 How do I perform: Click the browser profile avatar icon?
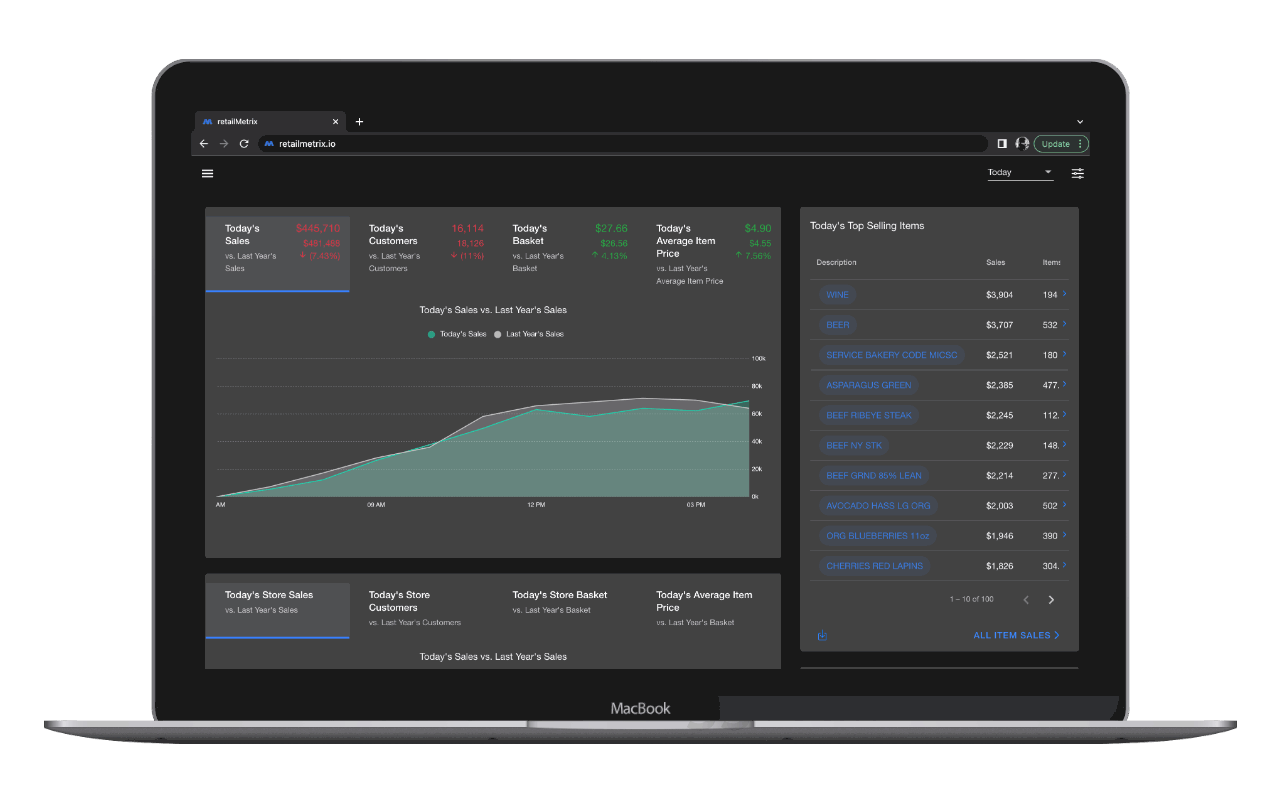(1022, 143)
